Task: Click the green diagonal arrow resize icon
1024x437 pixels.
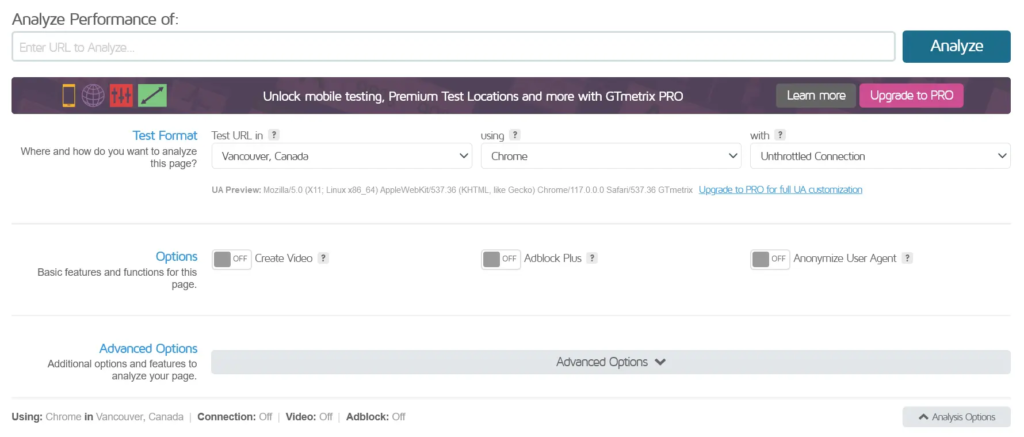Action: (153, 95)
